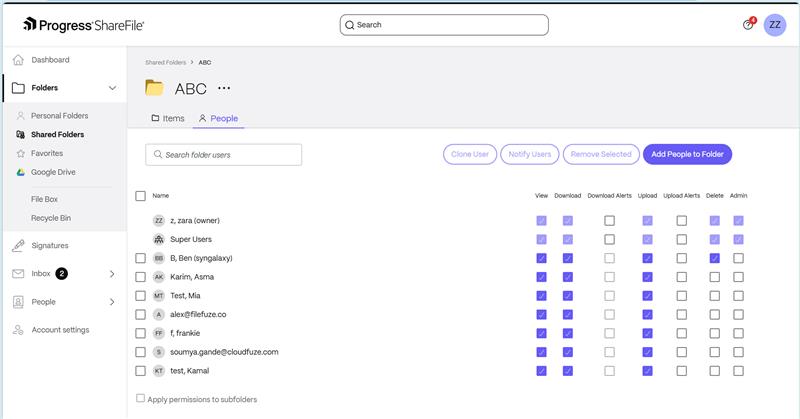
Task: Collapse the Folders section chevron
Action: [x=112, y=88]
